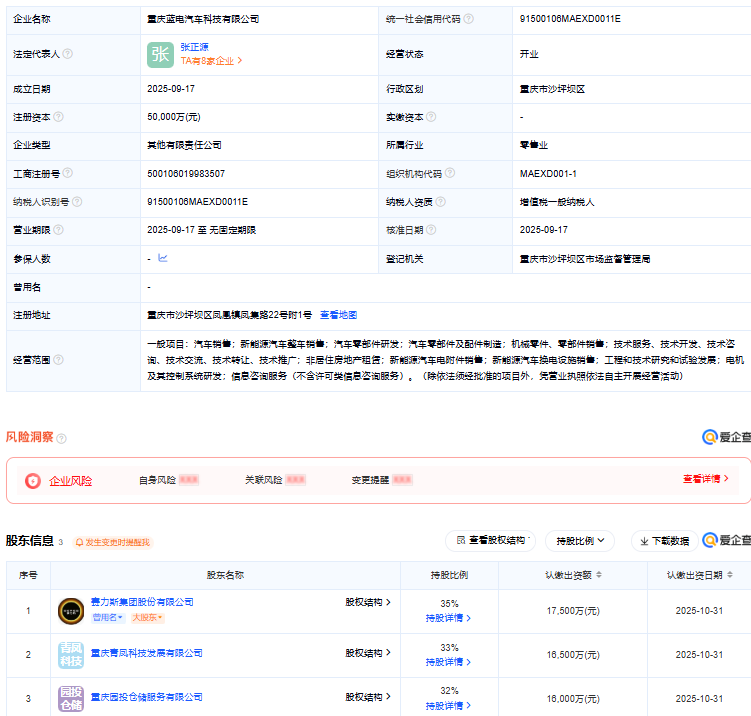This screenshot has height=716, width=751.
Task: Open the insured-count trend chart icon
Action: tap(163, 258)
